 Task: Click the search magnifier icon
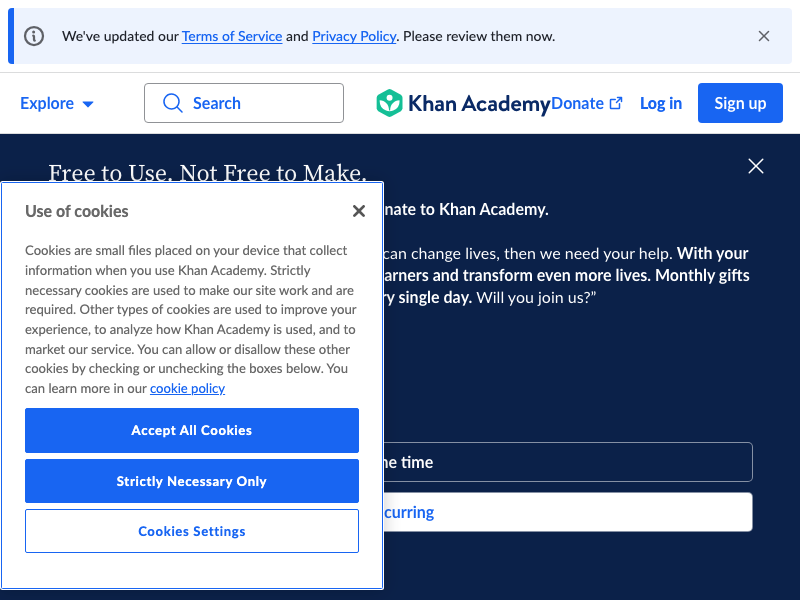pyautogui.click(x=172, y=103)
